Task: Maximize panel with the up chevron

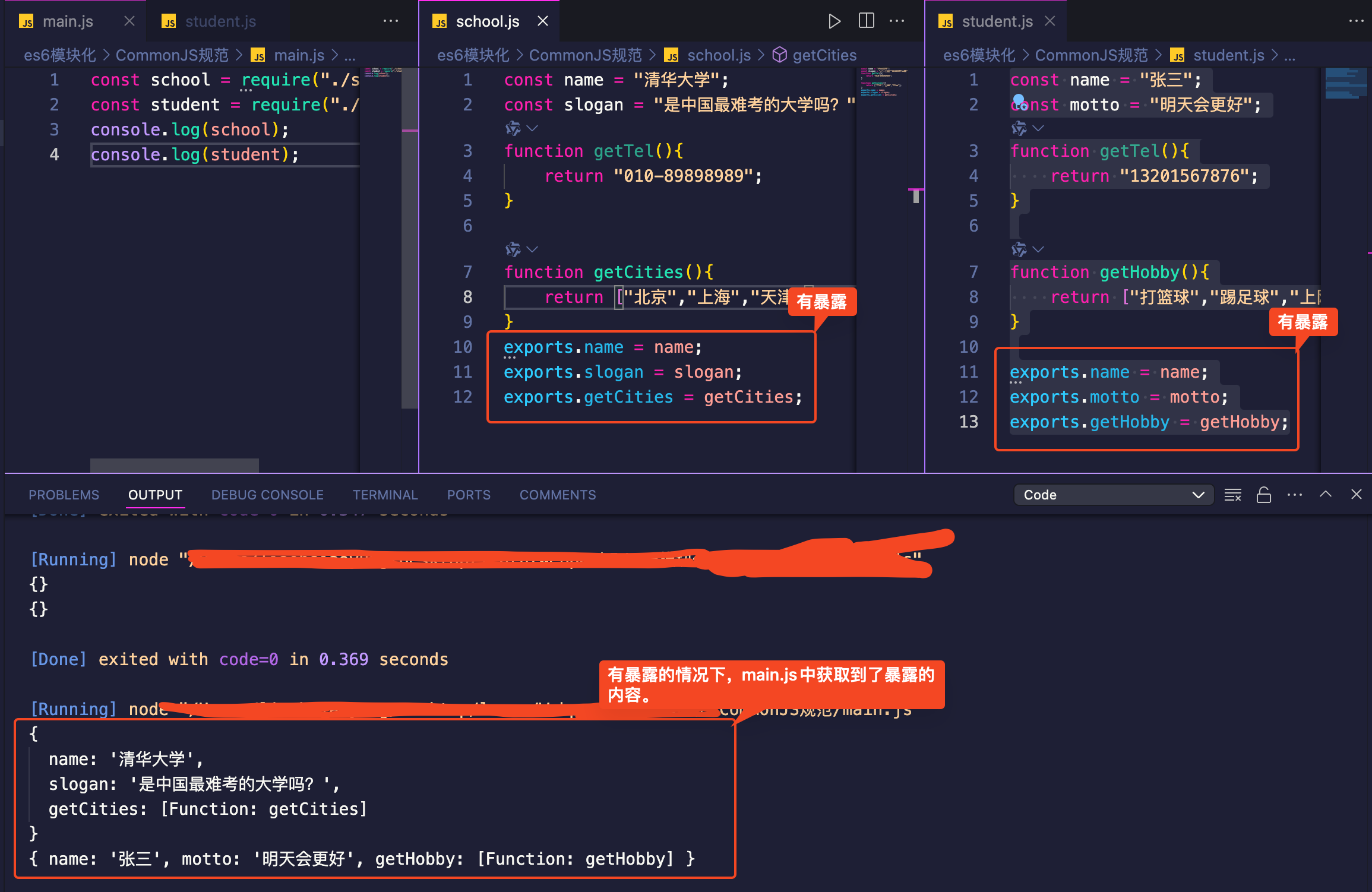Action: coord(1325,494)
